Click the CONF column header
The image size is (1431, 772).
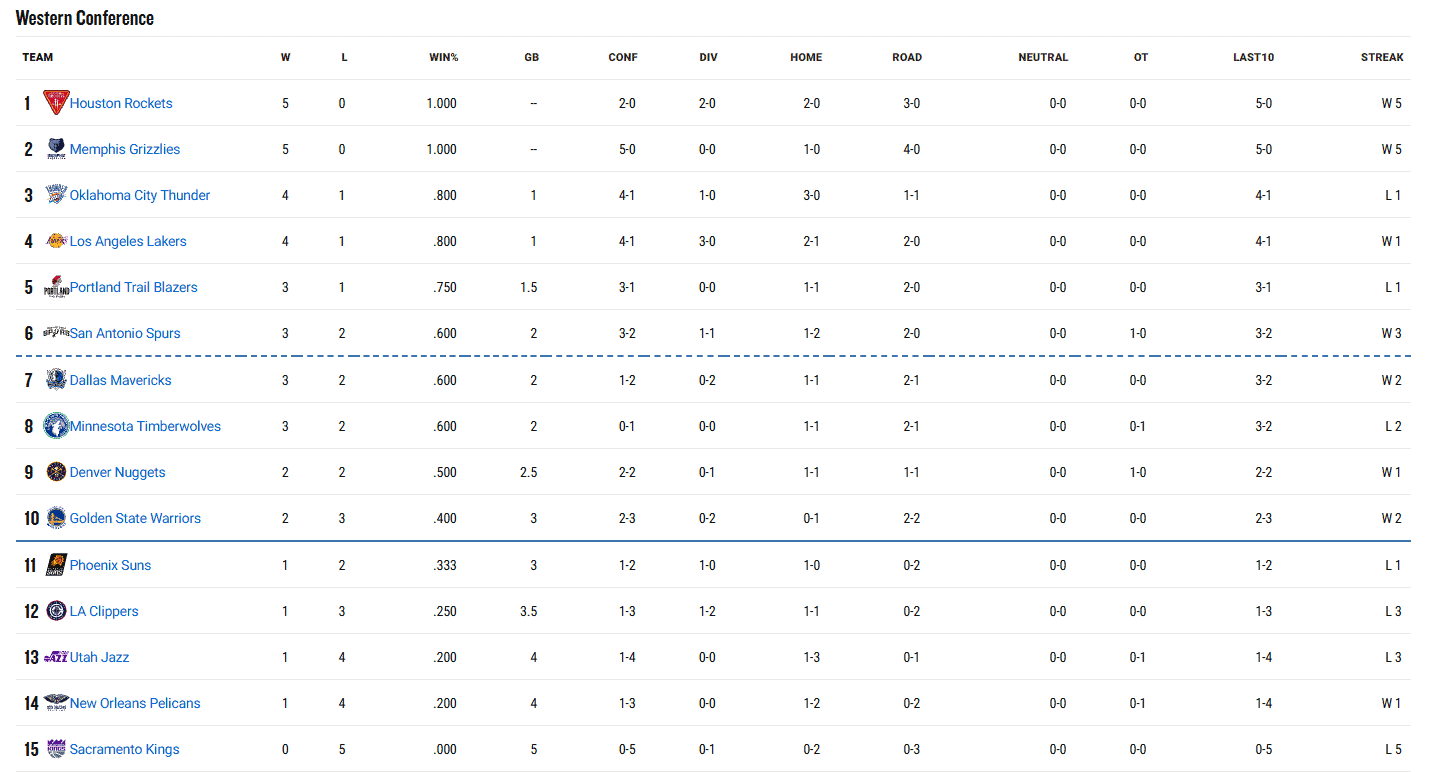point(622,57)
